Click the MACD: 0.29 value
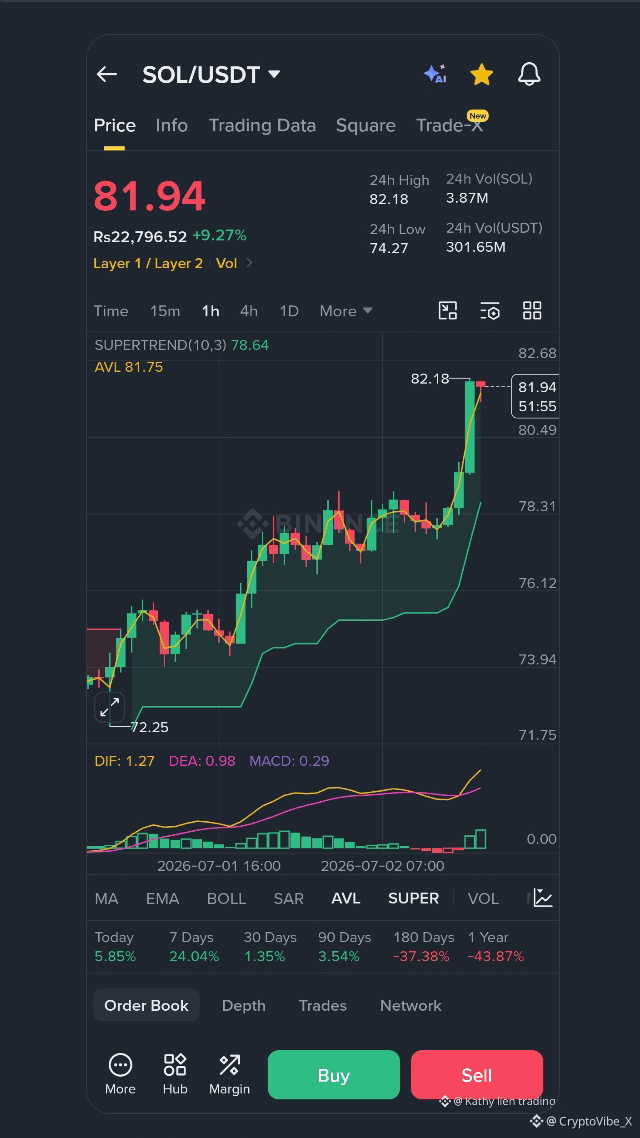 point(289,761)
